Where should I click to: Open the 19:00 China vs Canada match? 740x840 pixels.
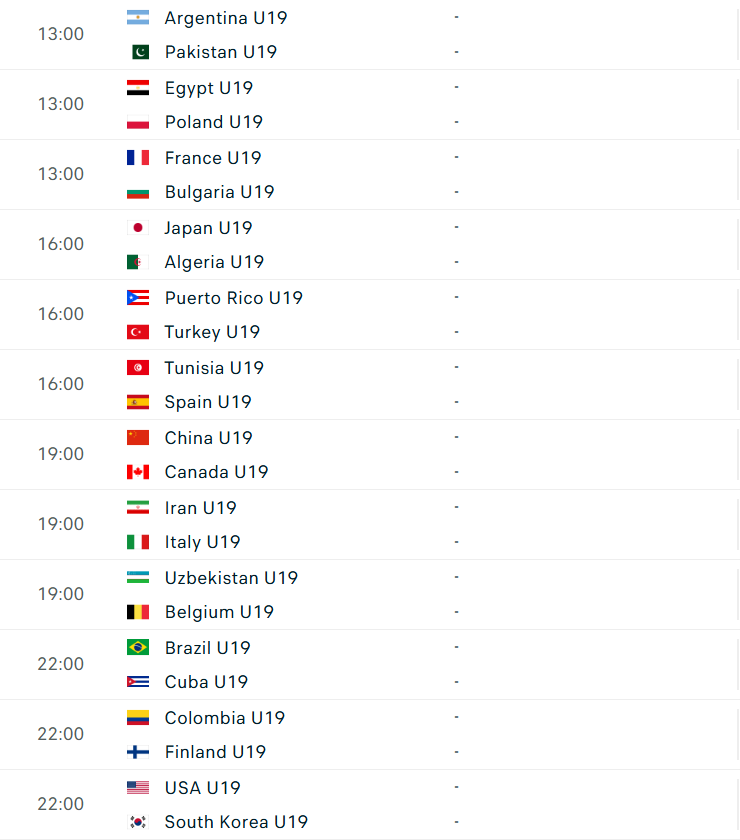(370, 455)
